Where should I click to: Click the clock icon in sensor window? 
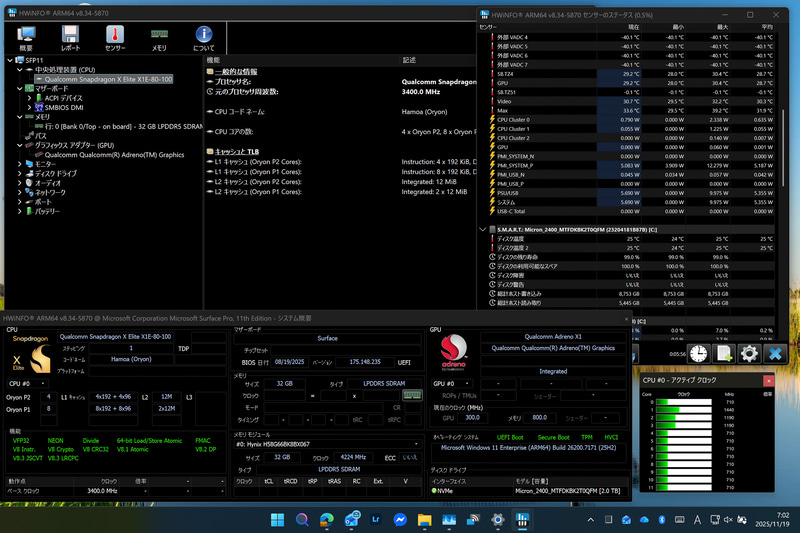[x=698, y=353]
